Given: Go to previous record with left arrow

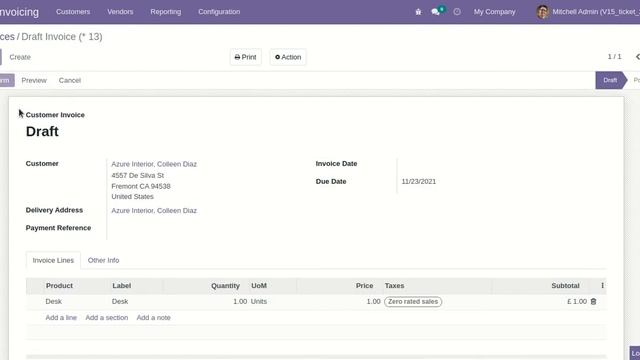Looking at the screenshot, I should 637,57.
